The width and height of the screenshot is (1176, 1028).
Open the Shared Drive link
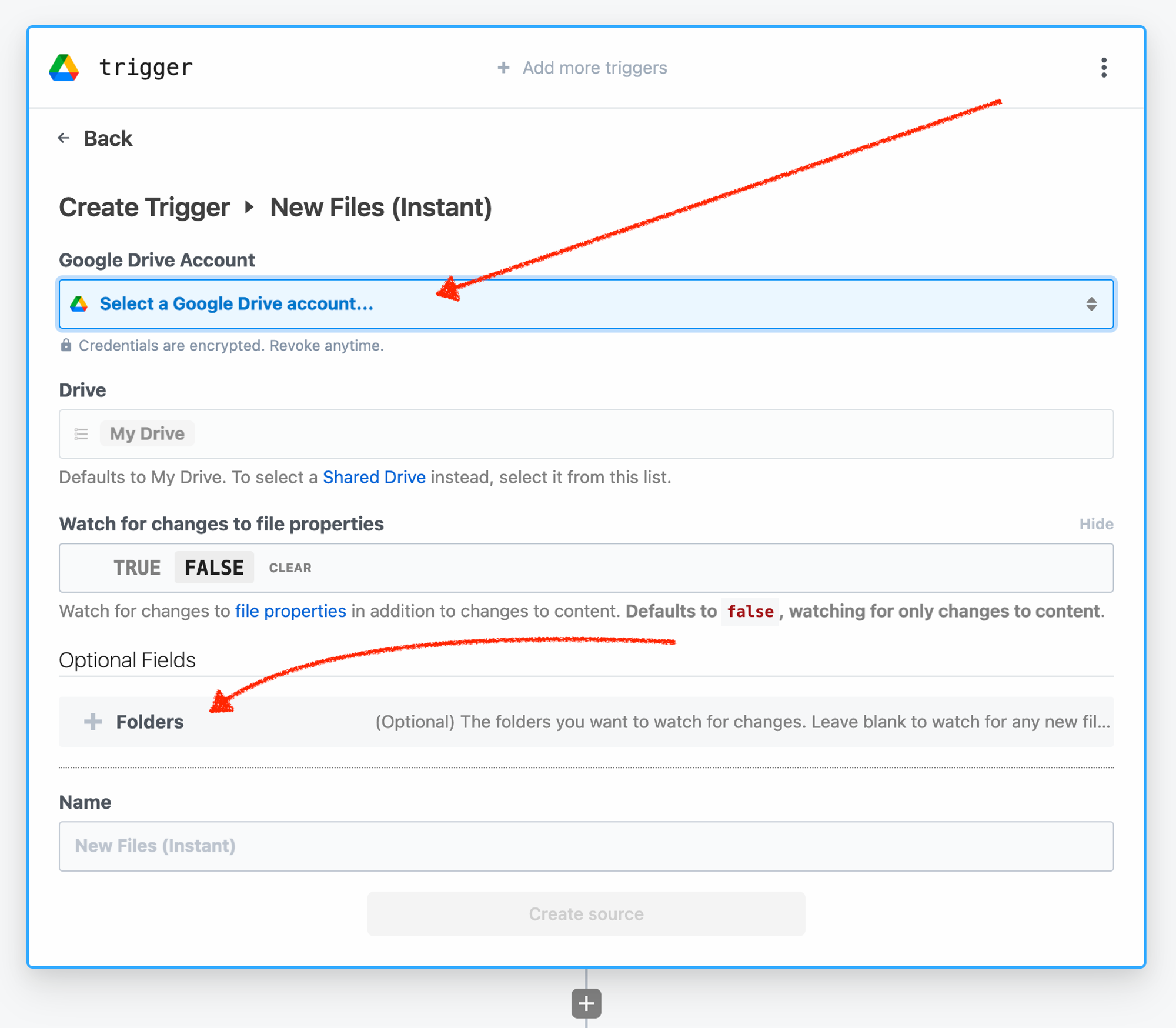(x=374, y=477)
